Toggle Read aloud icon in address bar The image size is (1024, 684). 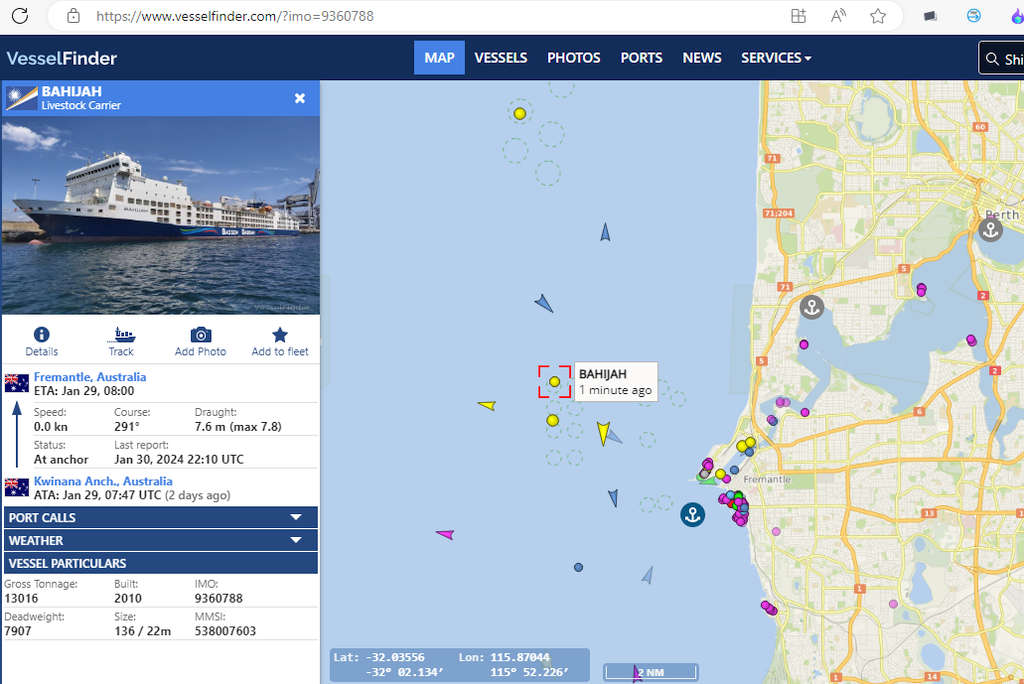[838, 16]
